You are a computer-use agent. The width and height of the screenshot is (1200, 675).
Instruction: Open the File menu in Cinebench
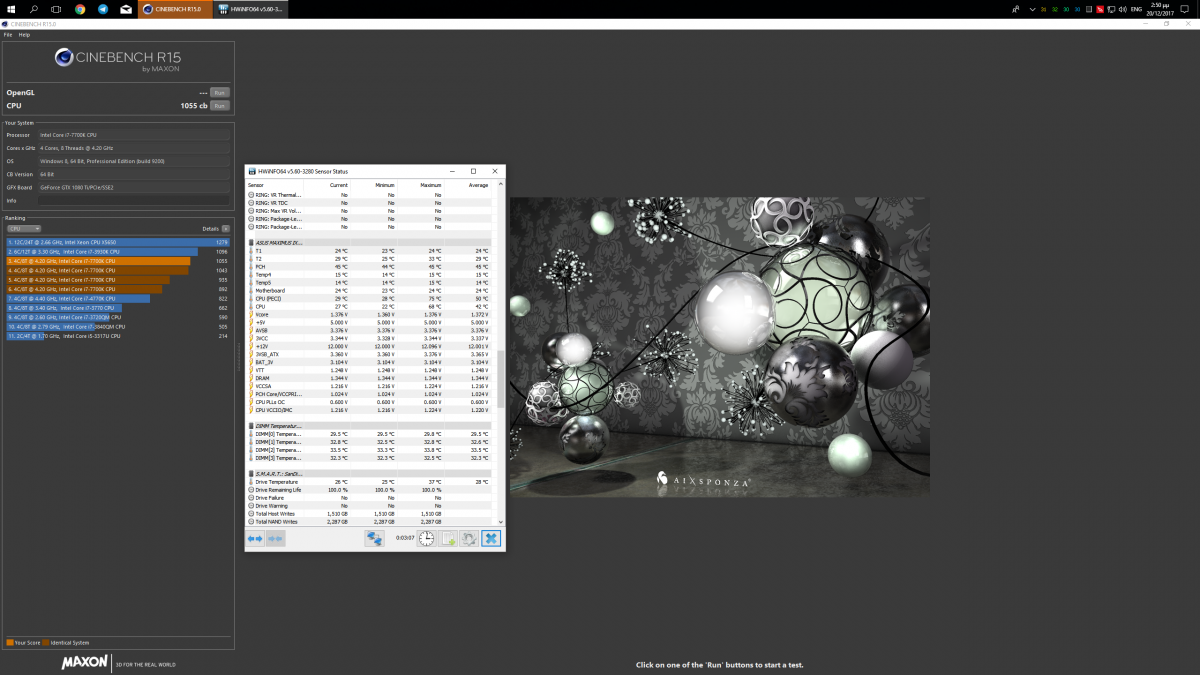point(8,34)
